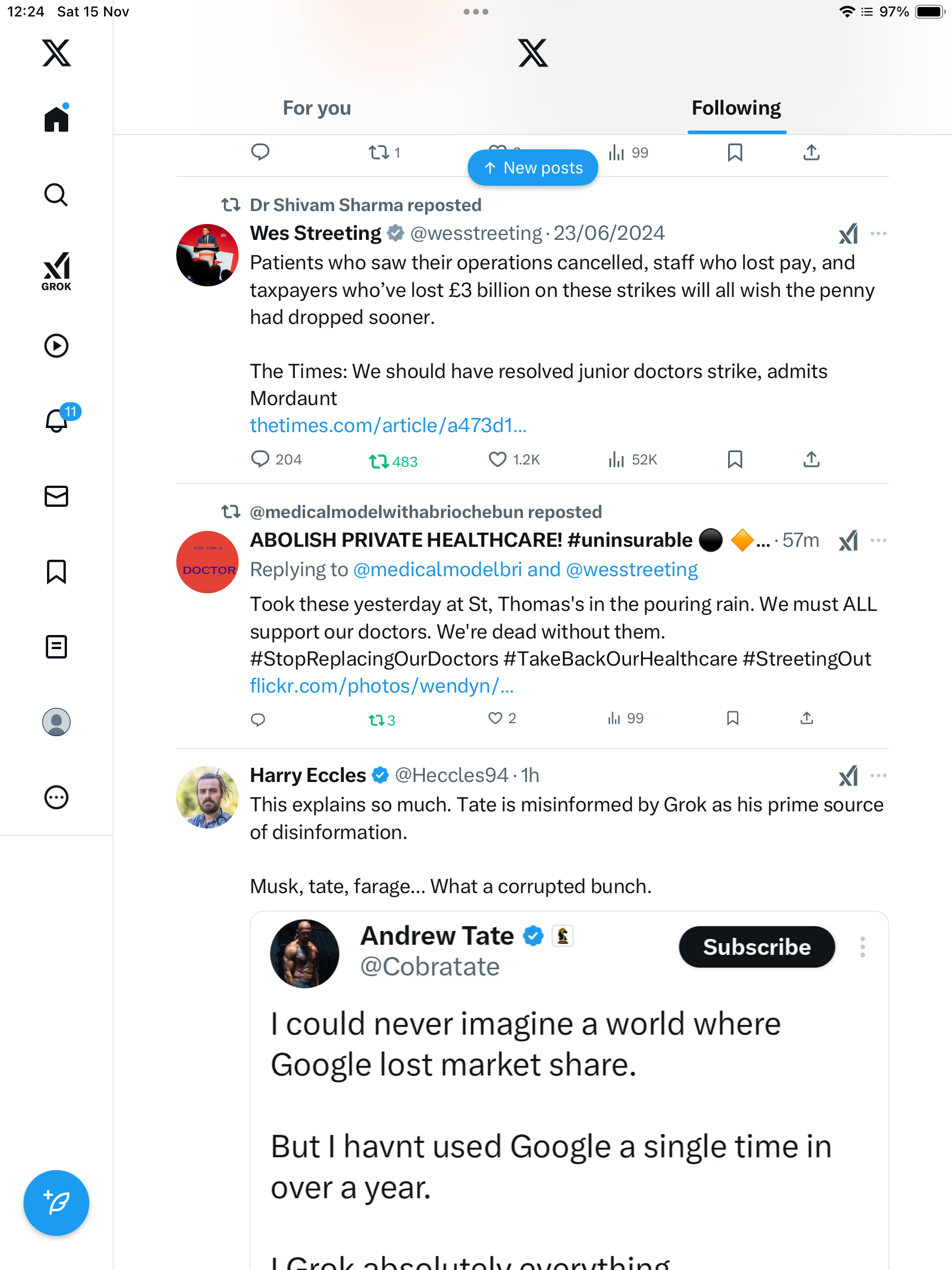Open more options on Harry Eccles post
This screenshot has width=952, height=1270.
pos(879,776)
